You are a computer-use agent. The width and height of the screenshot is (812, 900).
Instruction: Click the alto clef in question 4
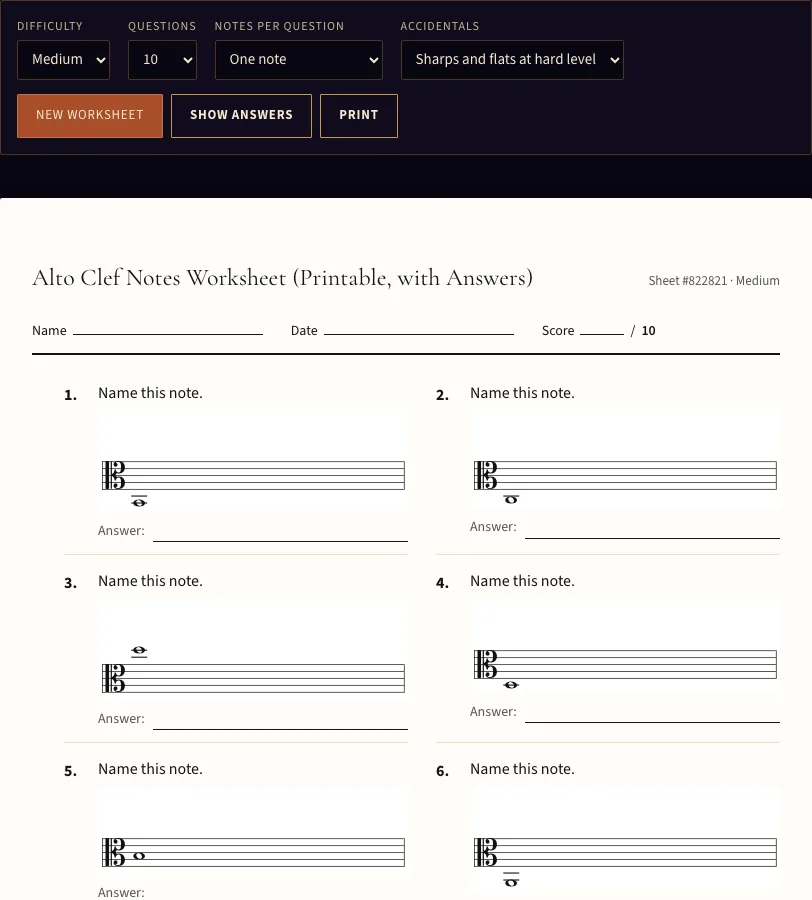485,665
